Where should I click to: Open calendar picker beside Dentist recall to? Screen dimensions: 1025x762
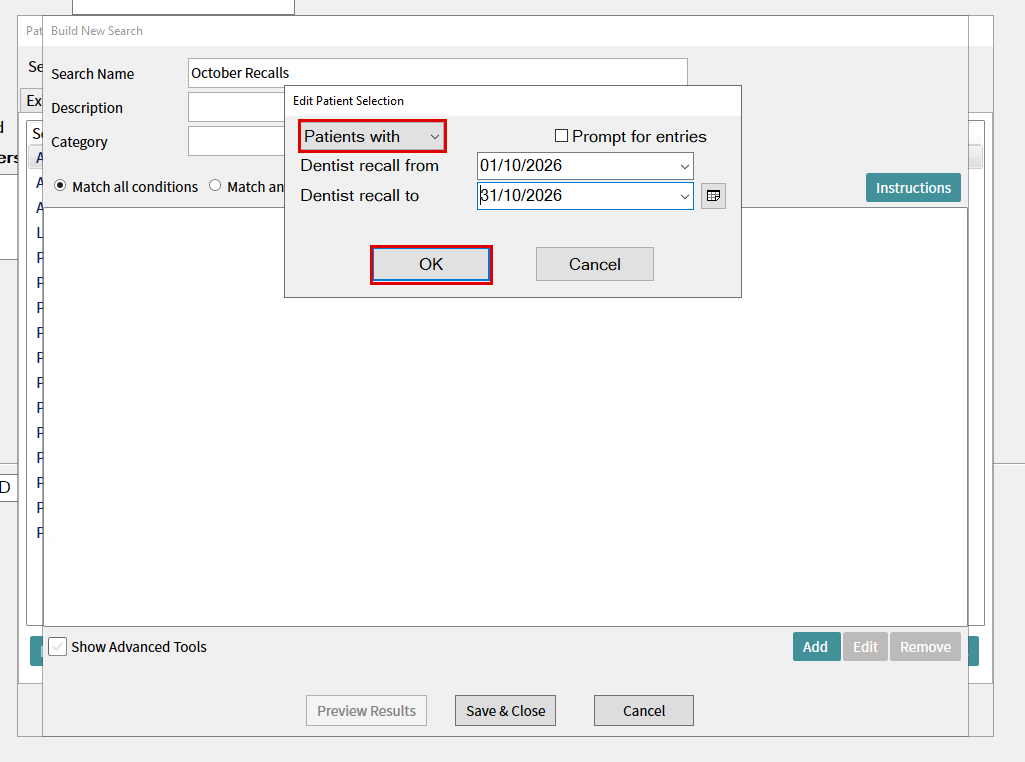tap(713, 195)
